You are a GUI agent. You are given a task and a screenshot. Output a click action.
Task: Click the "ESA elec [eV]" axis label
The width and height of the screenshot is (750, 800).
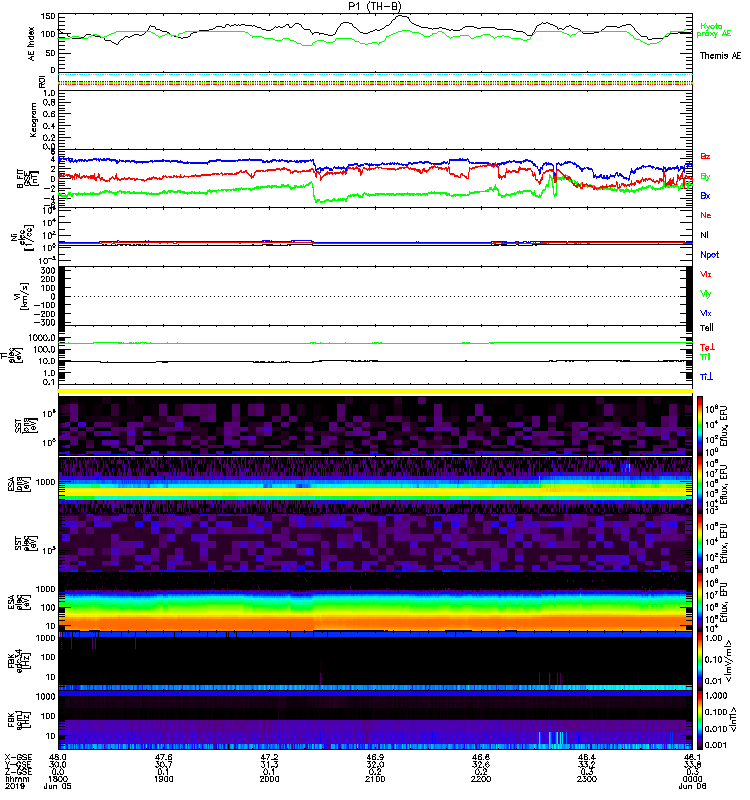click(18, 602)
